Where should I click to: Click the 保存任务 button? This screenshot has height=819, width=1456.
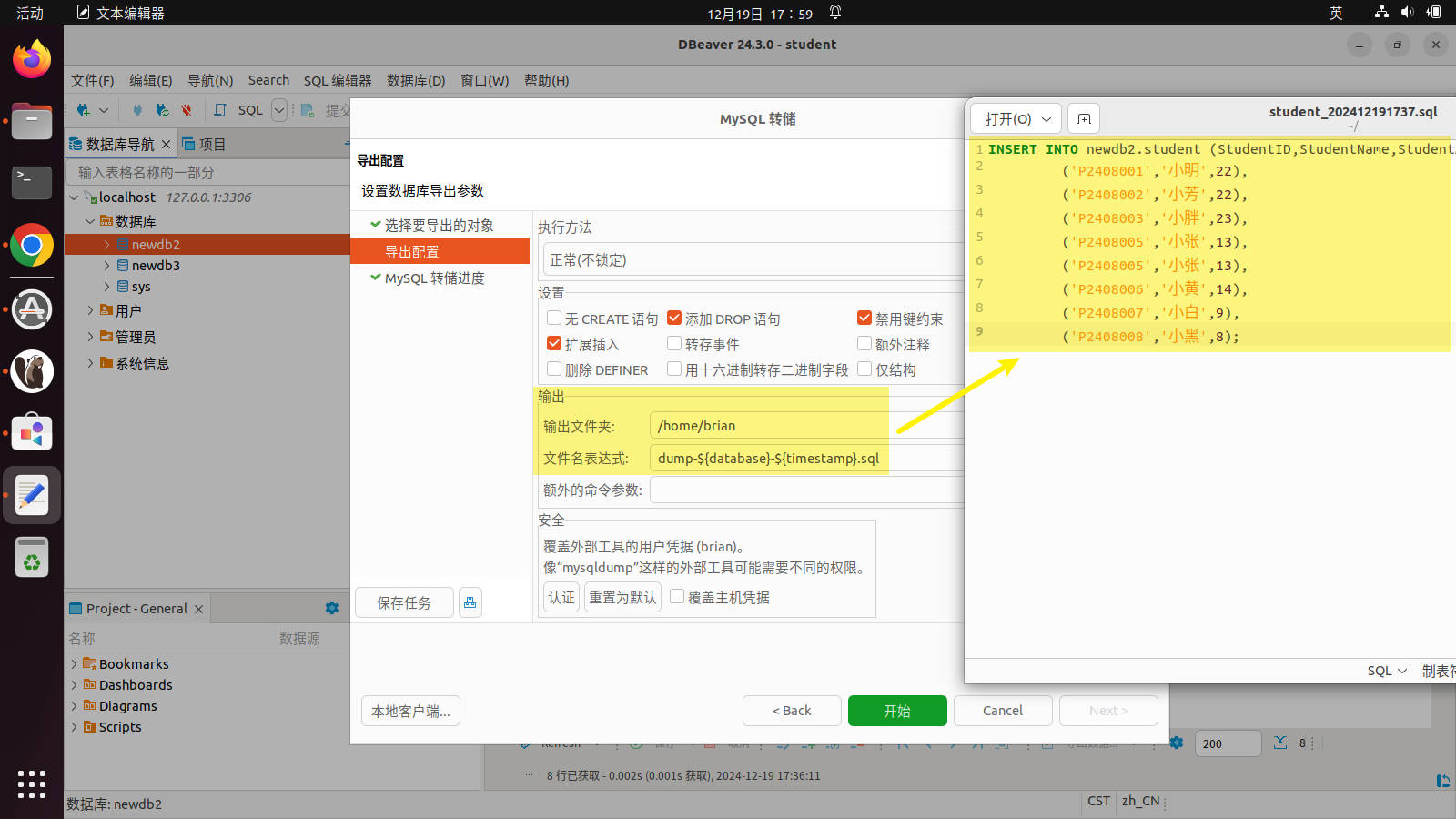(404, 602)
